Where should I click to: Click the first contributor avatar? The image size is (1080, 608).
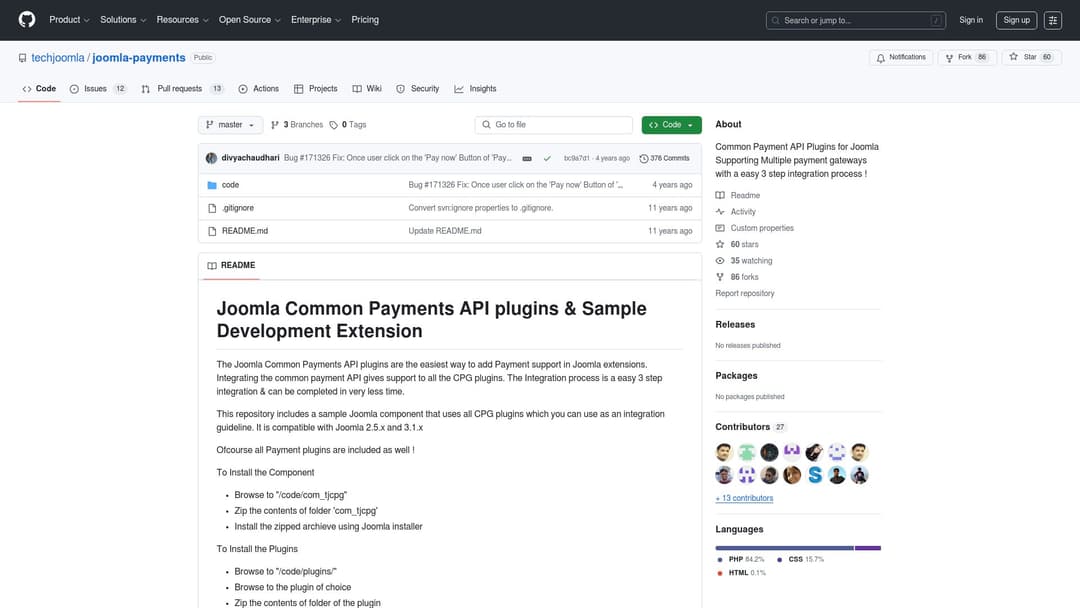[724, 452]
